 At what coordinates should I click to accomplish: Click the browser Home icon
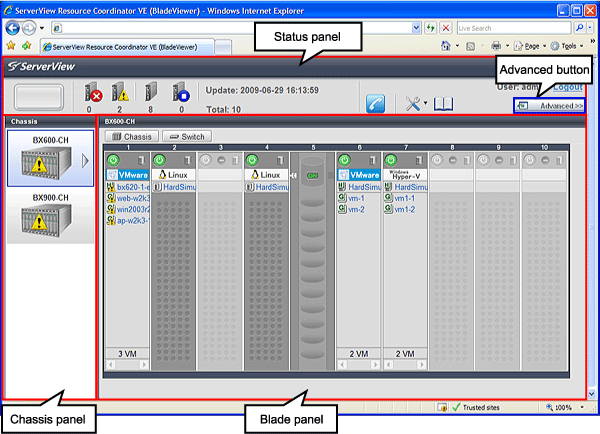[446, 46]
